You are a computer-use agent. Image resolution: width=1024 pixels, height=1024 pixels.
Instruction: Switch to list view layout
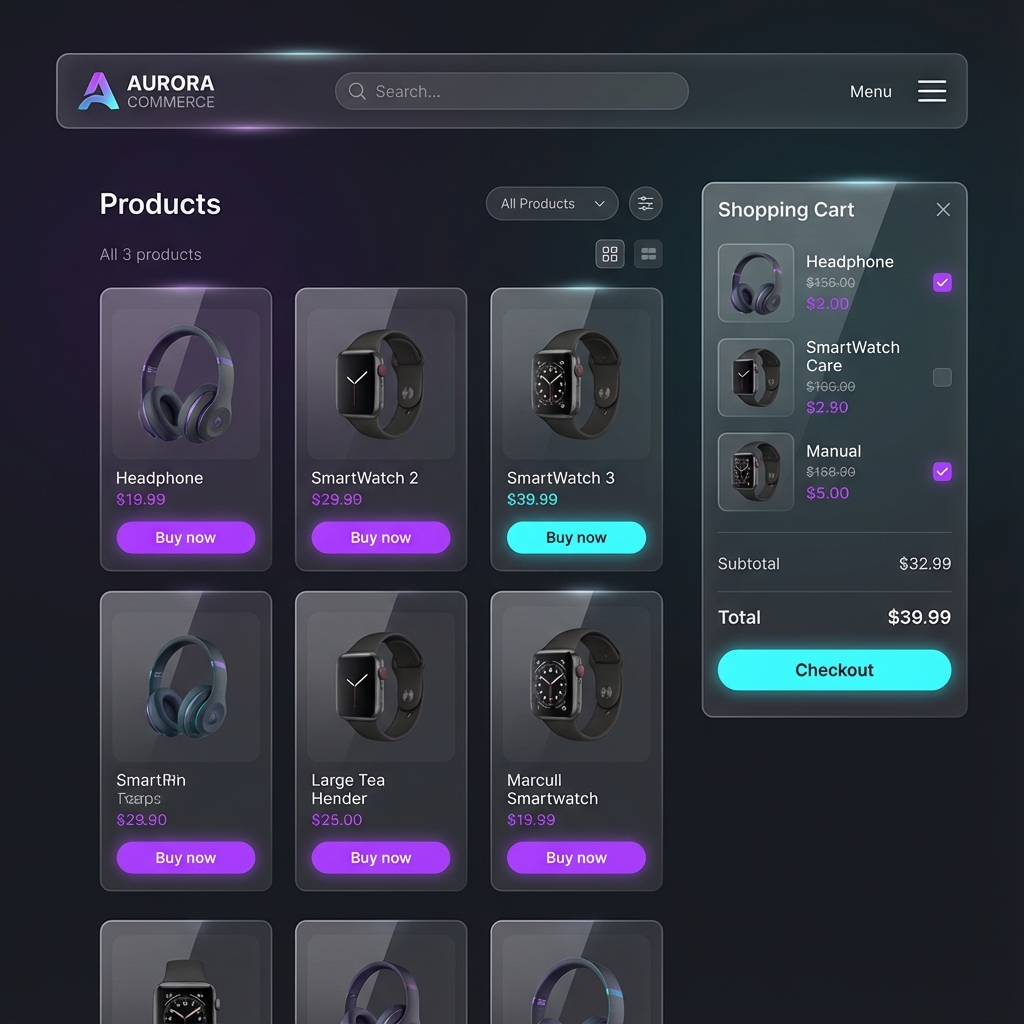[x=648, y=254]
